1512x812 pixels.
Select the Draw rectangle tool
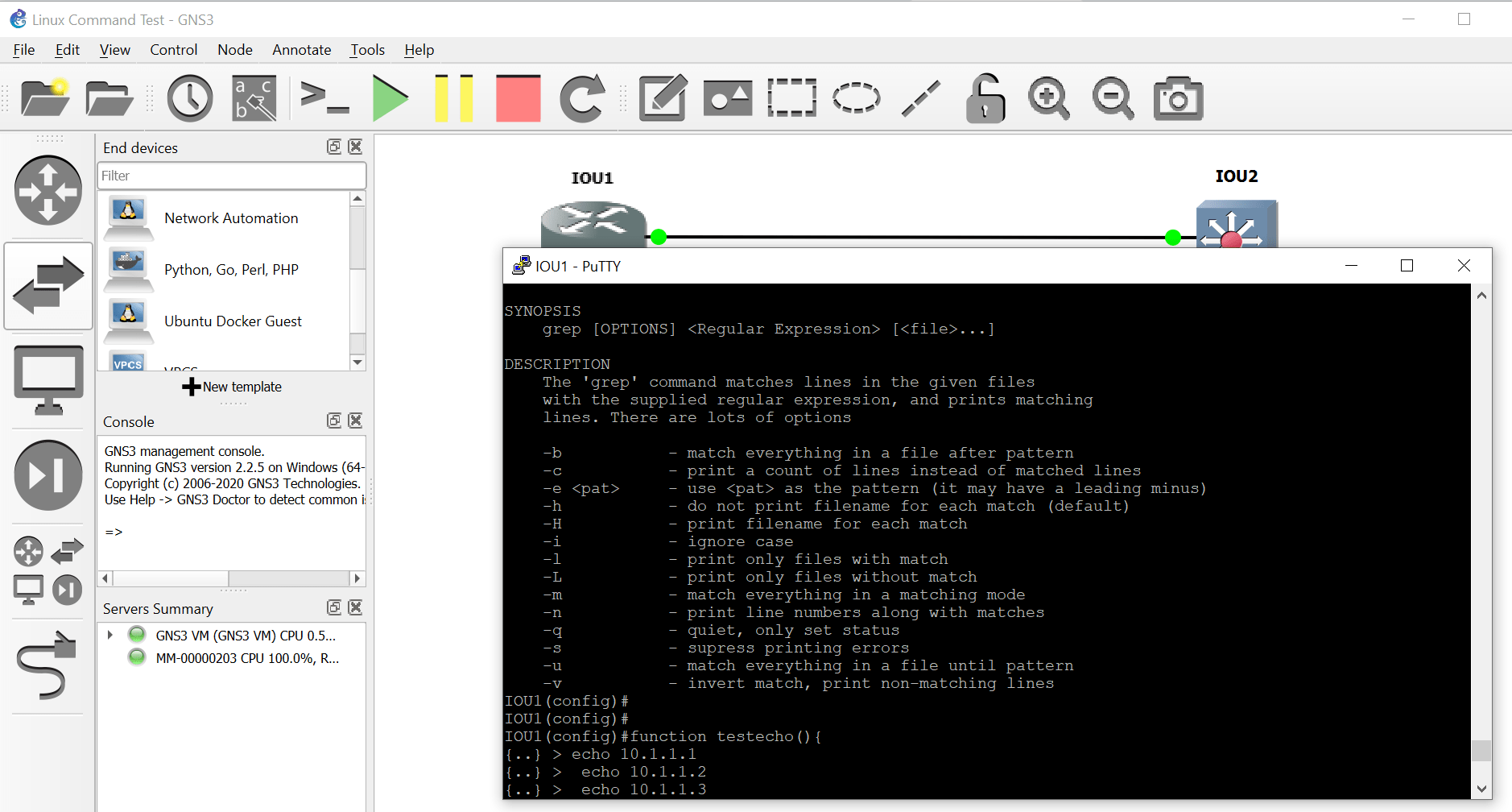tap(792, 98)
